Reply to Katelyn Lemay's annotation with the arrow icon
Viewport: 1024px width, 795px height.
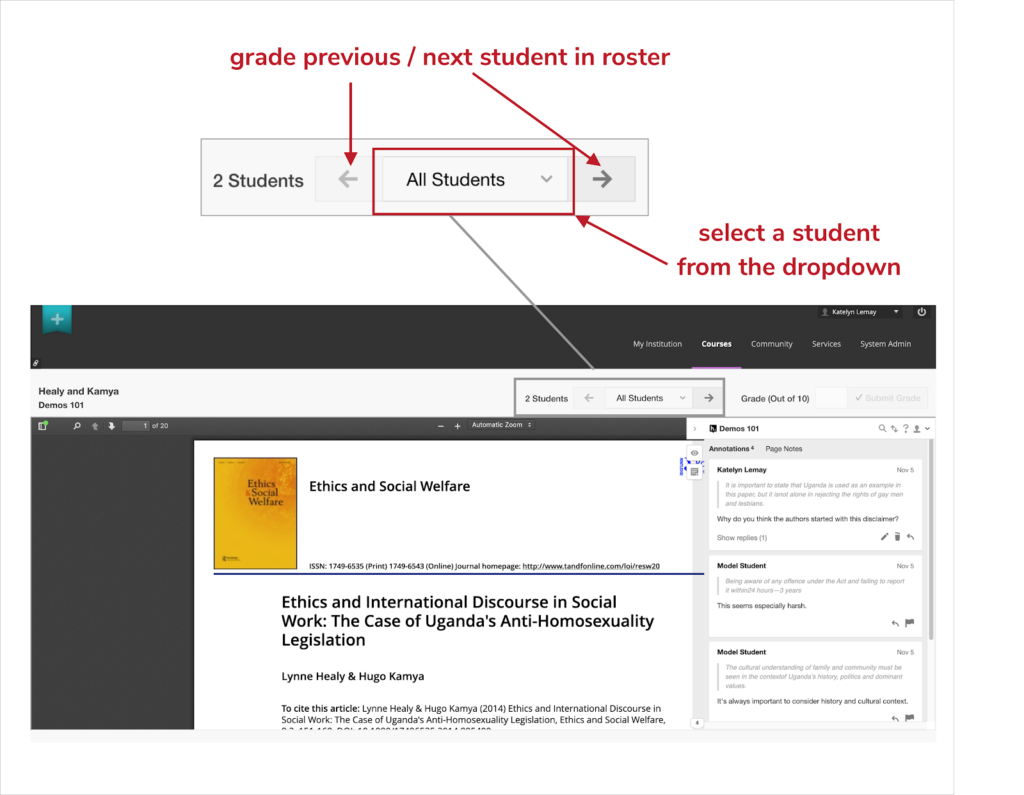pyautogui.click(x=910, y=536)
